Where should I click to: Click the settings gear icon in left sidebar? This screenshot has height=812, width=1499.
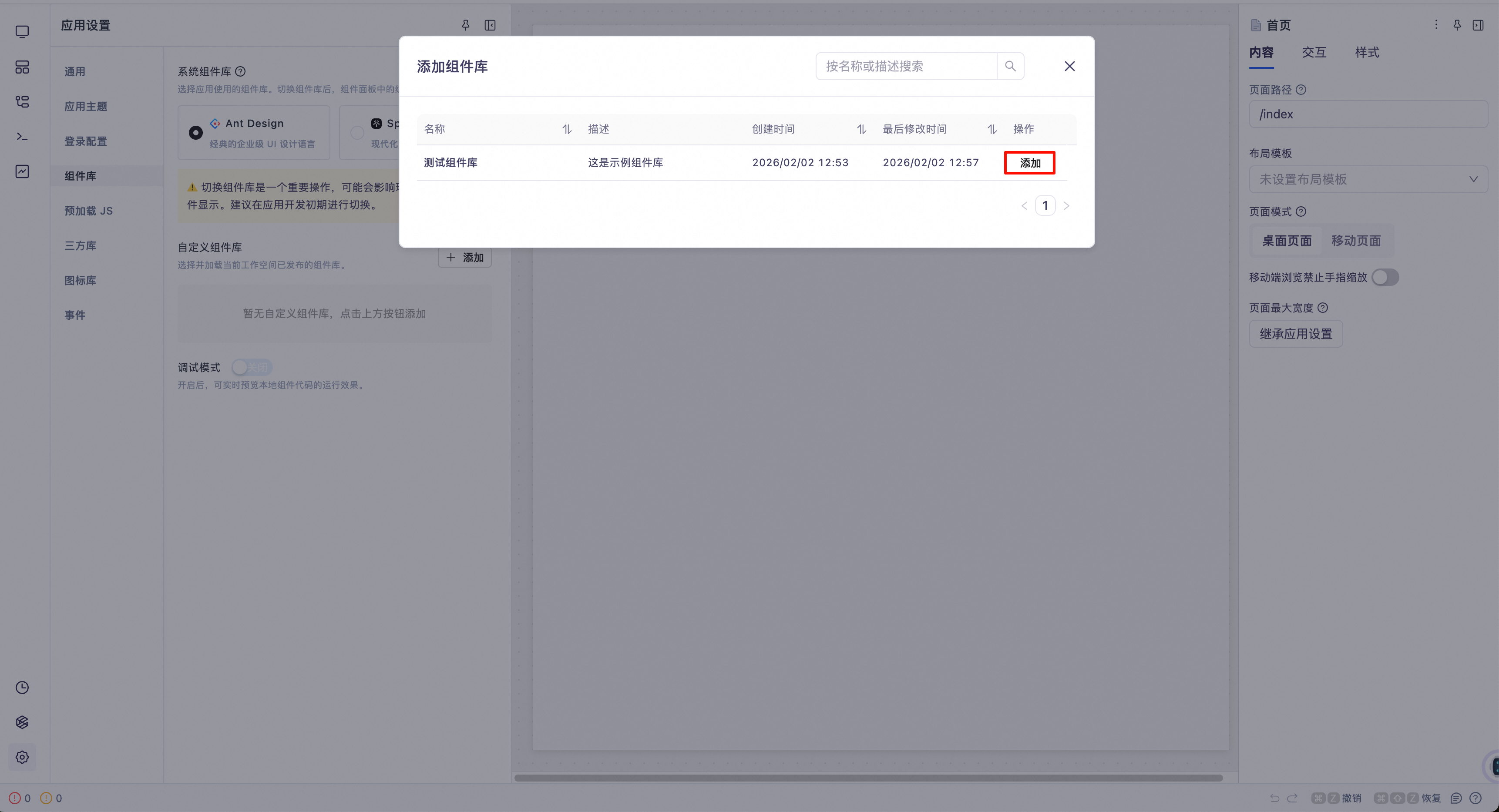(x=22, y=757)
